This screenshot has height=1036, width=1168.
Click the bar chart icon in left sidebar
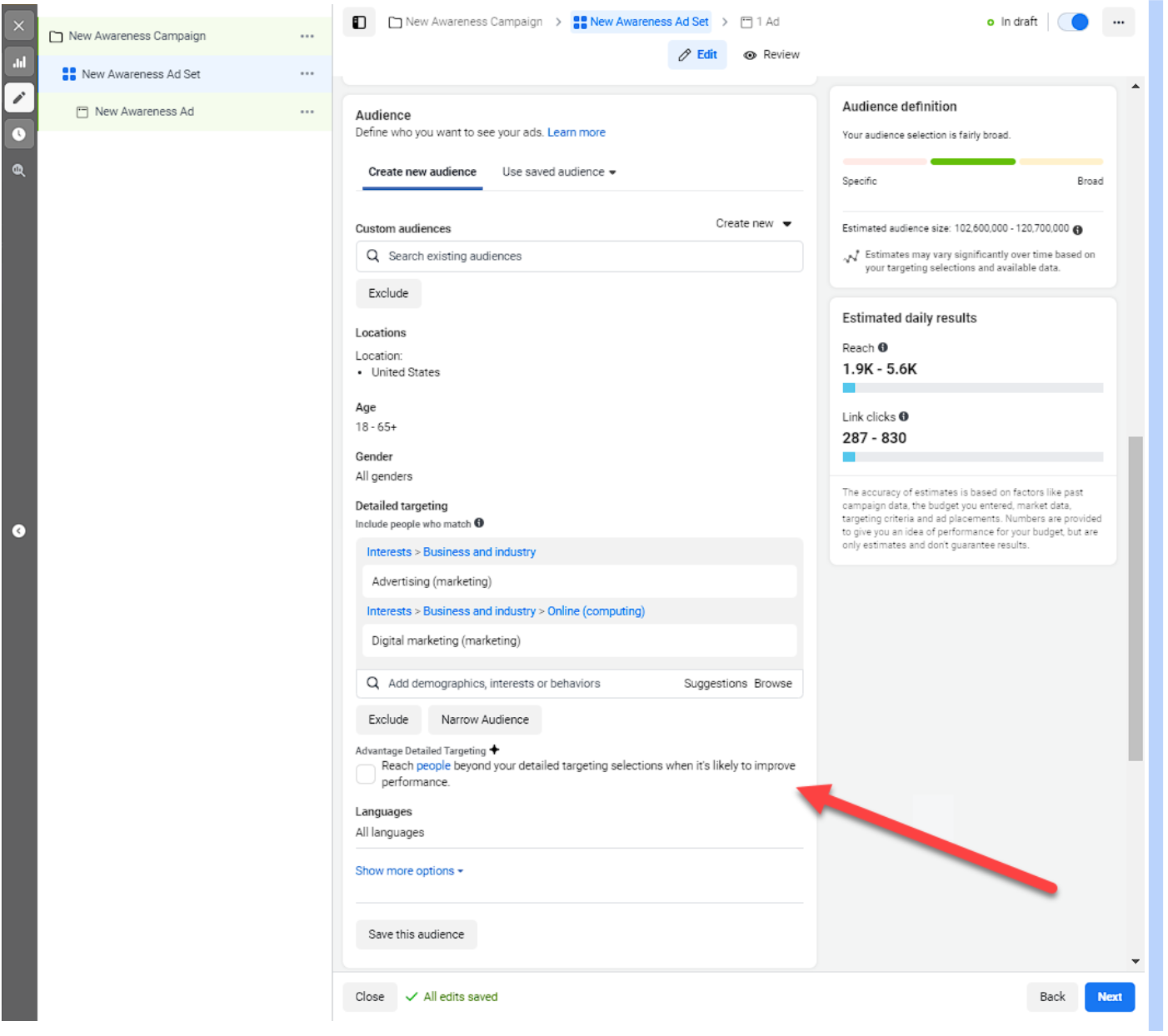tap(19, 62)
